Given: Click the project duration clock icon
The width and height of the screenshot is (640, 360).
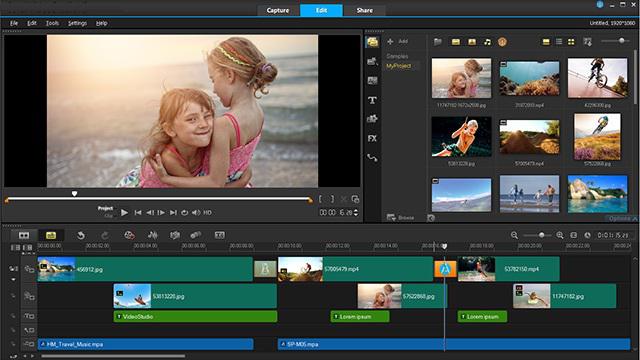Looking at the screenshot, I should coord(587,235).
